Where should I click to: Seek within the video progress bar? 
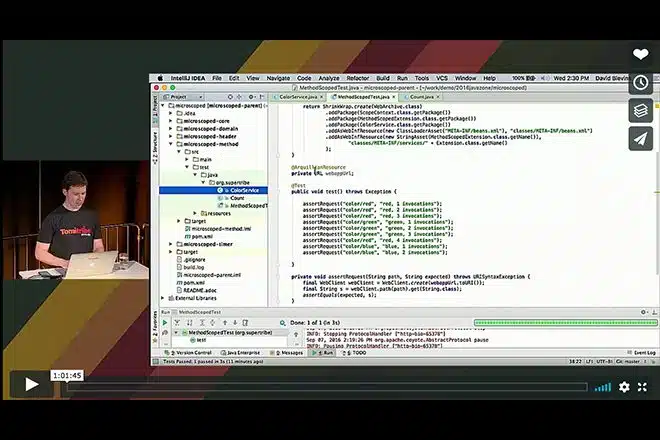click(327, 387)
